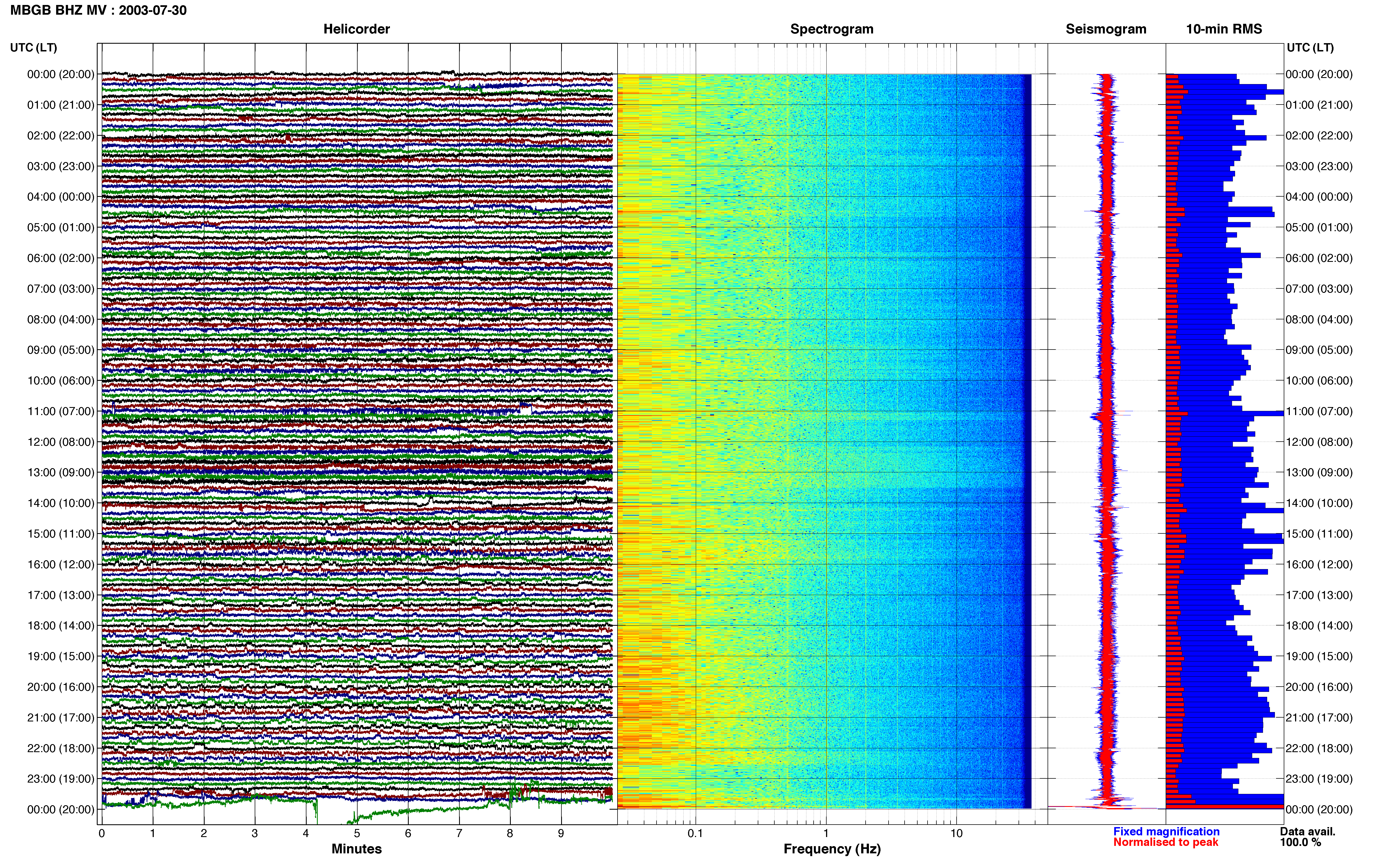Click "05:00 (01:00)" on the Helicorder time axis

61,227
